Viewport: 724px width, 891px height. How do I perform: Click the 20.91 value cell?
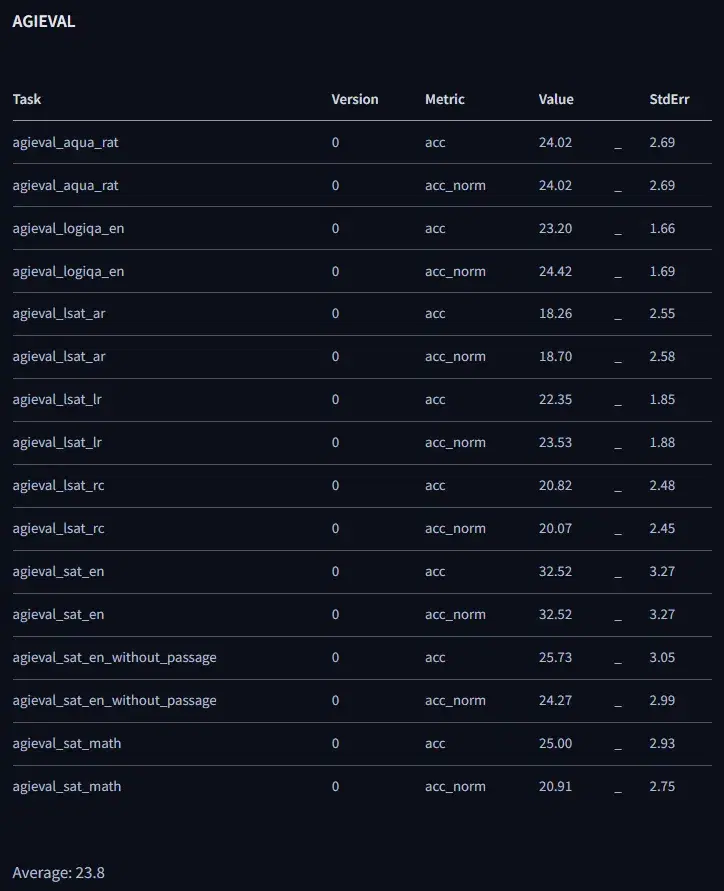pyautogui.click(x=555, y=786)
